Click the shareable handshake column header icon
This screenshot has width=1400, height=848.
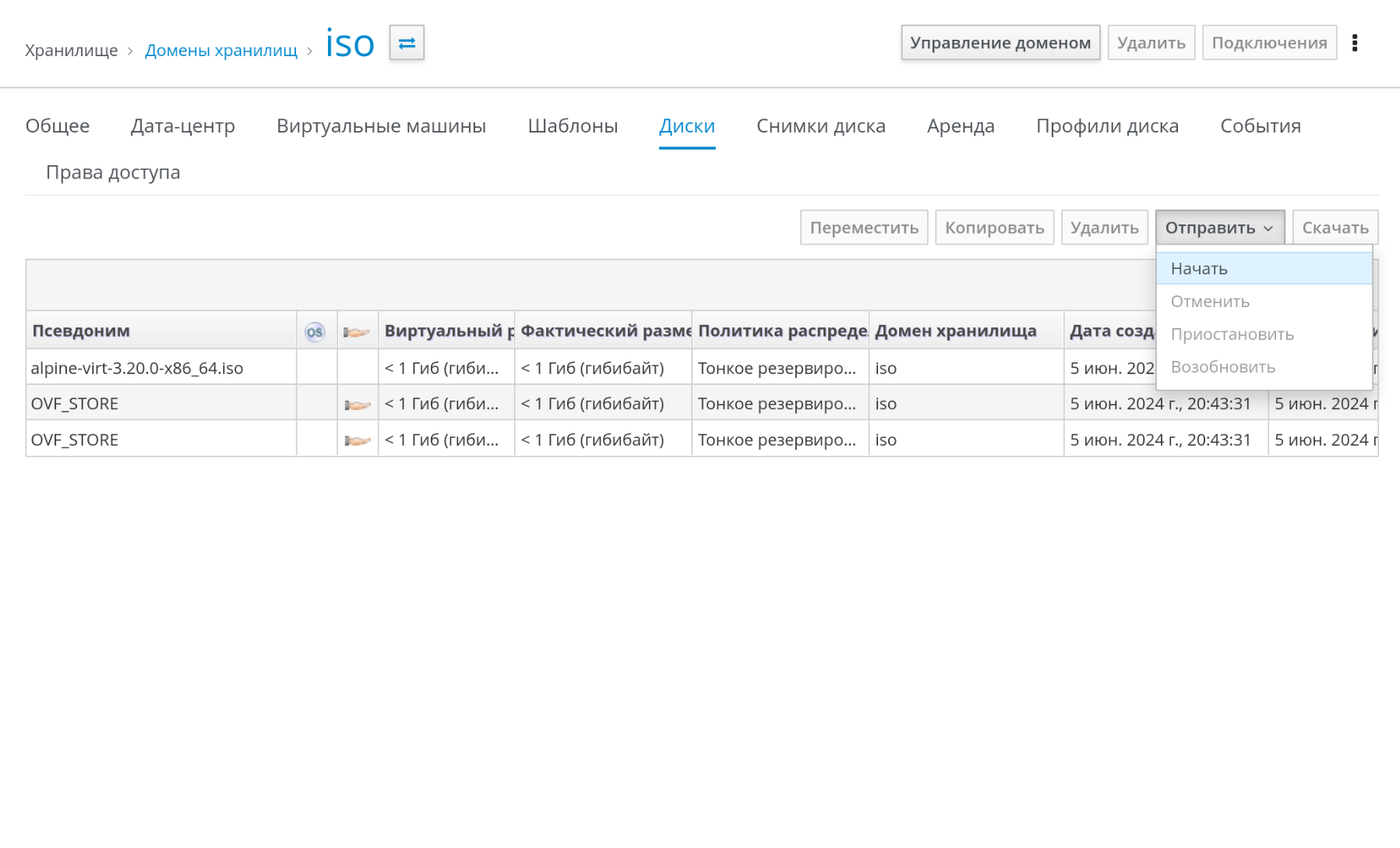click(x=357, y=331)
